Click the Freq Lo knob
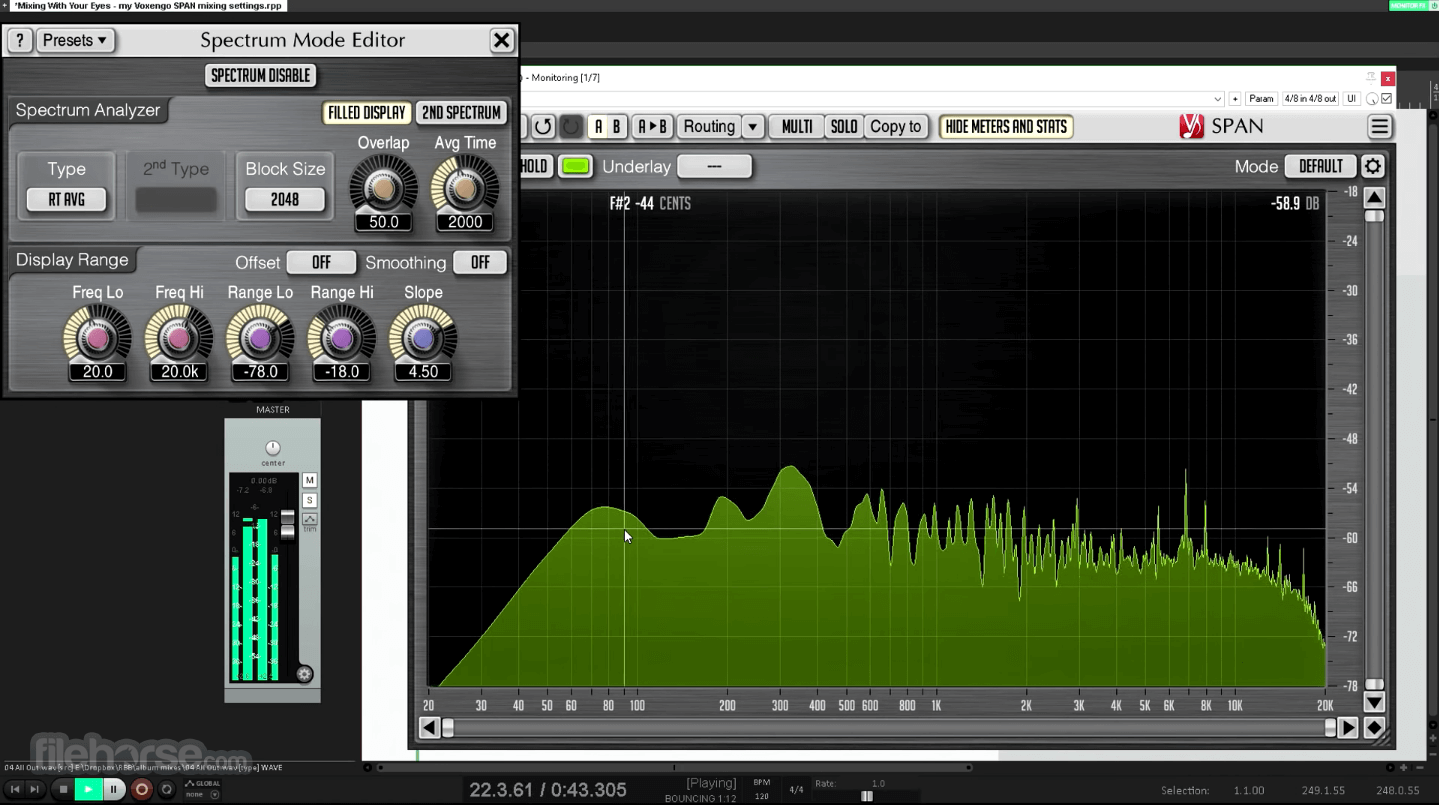Screen dimensions: 1439x805 (97, 338)
